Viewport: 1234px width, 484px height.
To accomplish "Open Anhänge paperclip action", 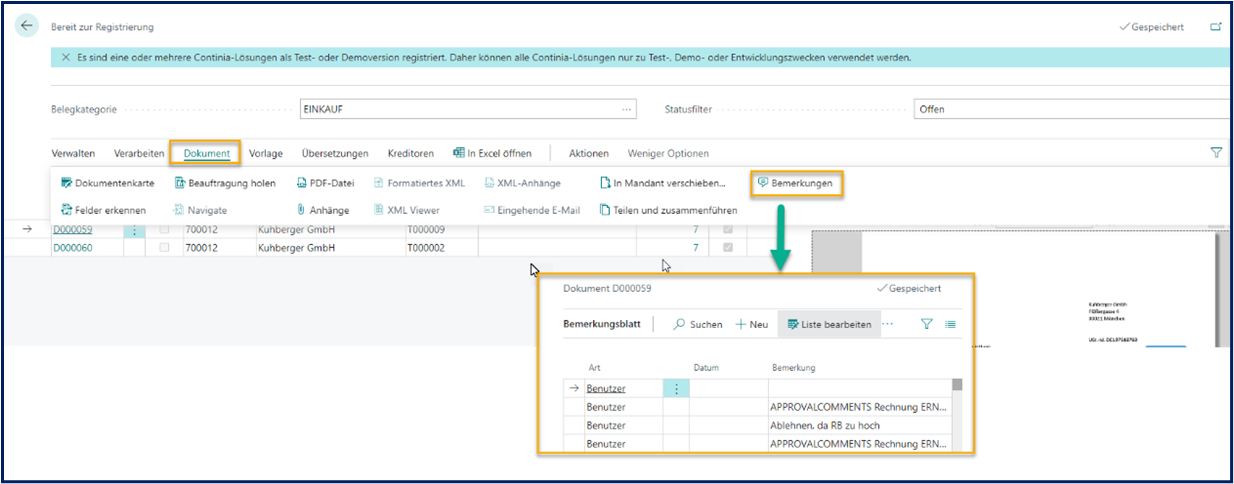I will [322, 210].
